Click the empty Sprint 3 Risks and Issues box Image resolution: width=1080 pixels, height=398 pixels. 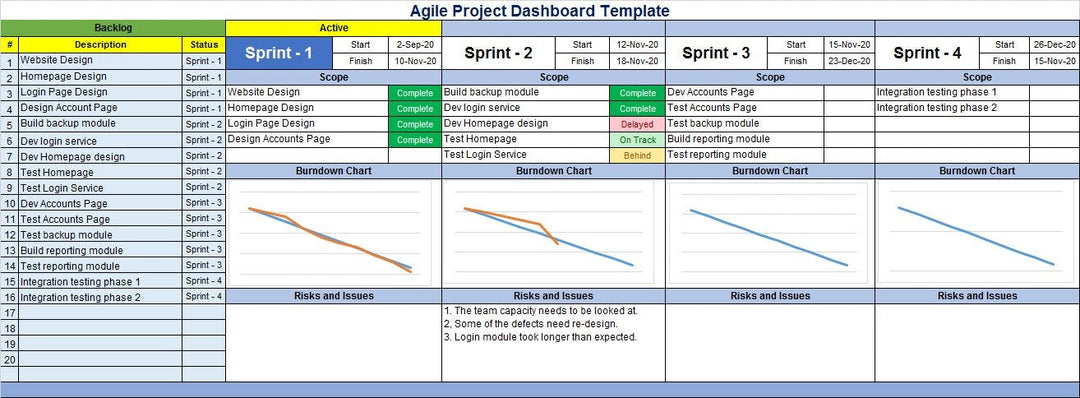click(770, 342)
